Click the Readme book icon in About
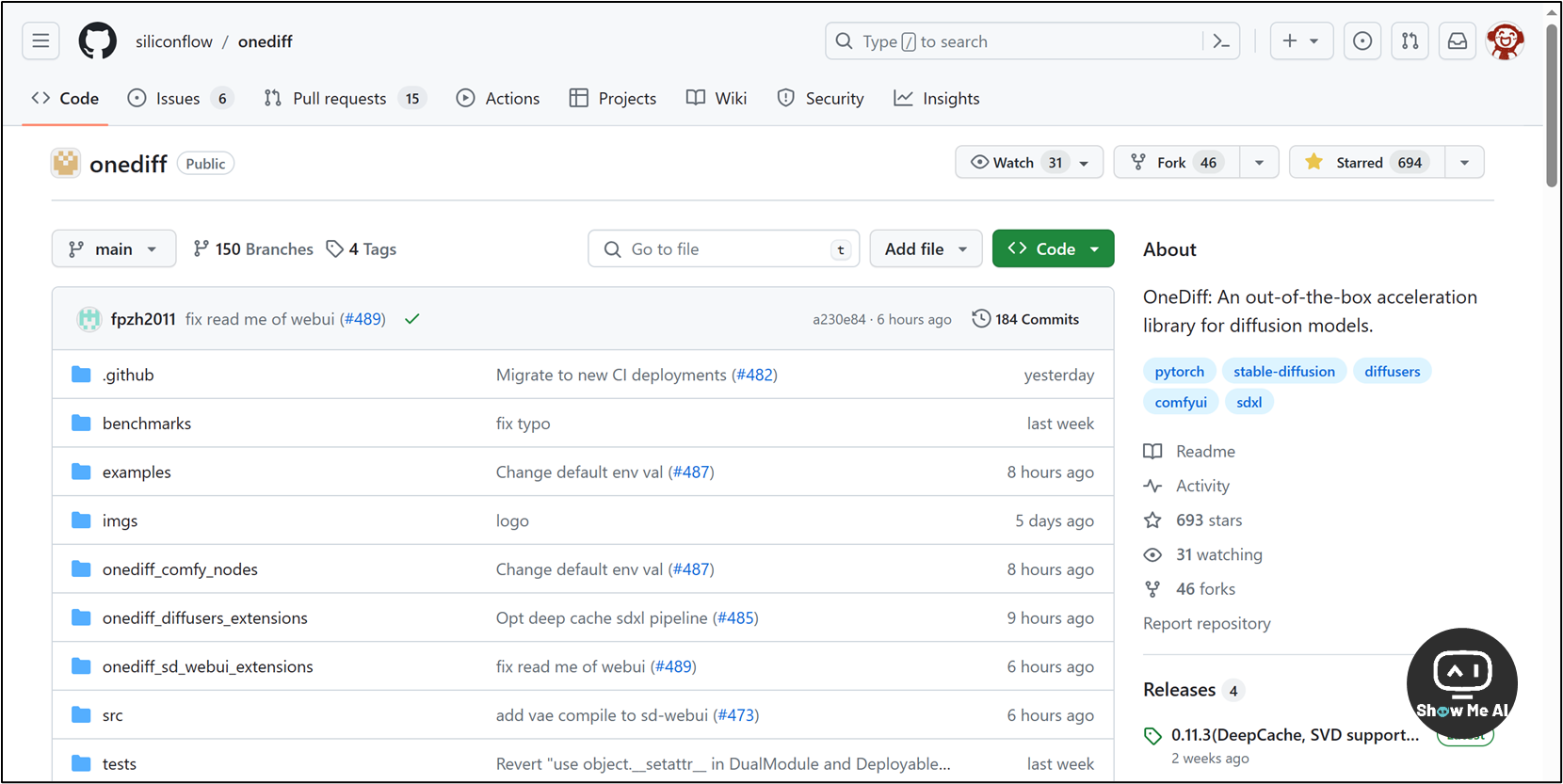Viewport: 1563px width, 784px height. coord(1152,452)
